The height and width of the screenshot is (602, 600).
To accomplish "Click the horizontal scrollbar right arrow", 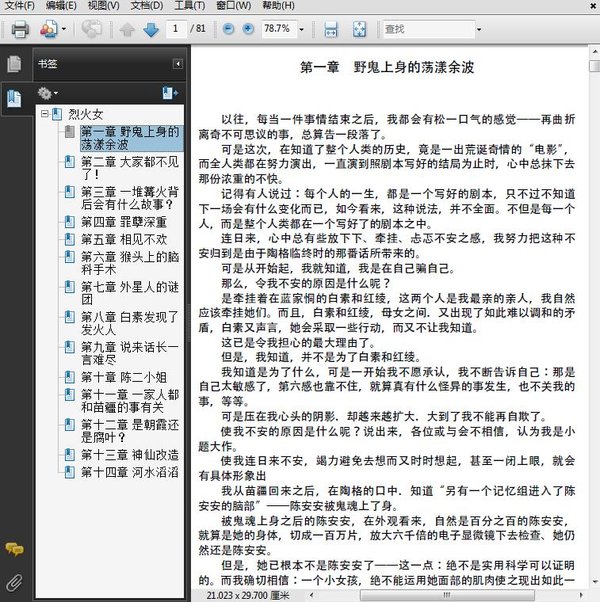I will pos(582,595).
